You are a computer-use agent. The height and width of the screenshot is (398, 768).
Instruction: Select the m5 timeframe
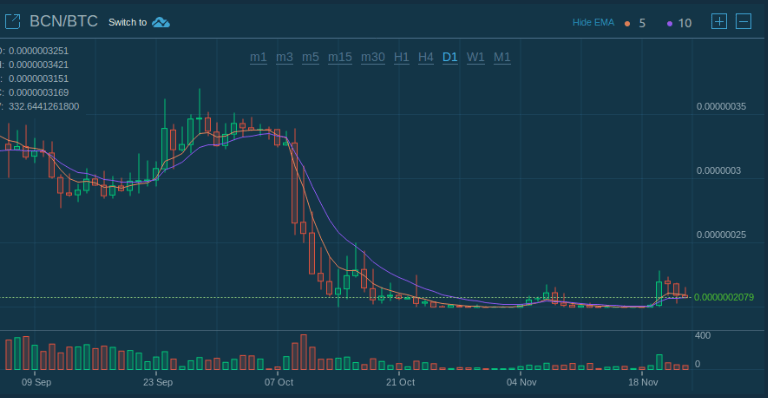click(x=310, y=57)
